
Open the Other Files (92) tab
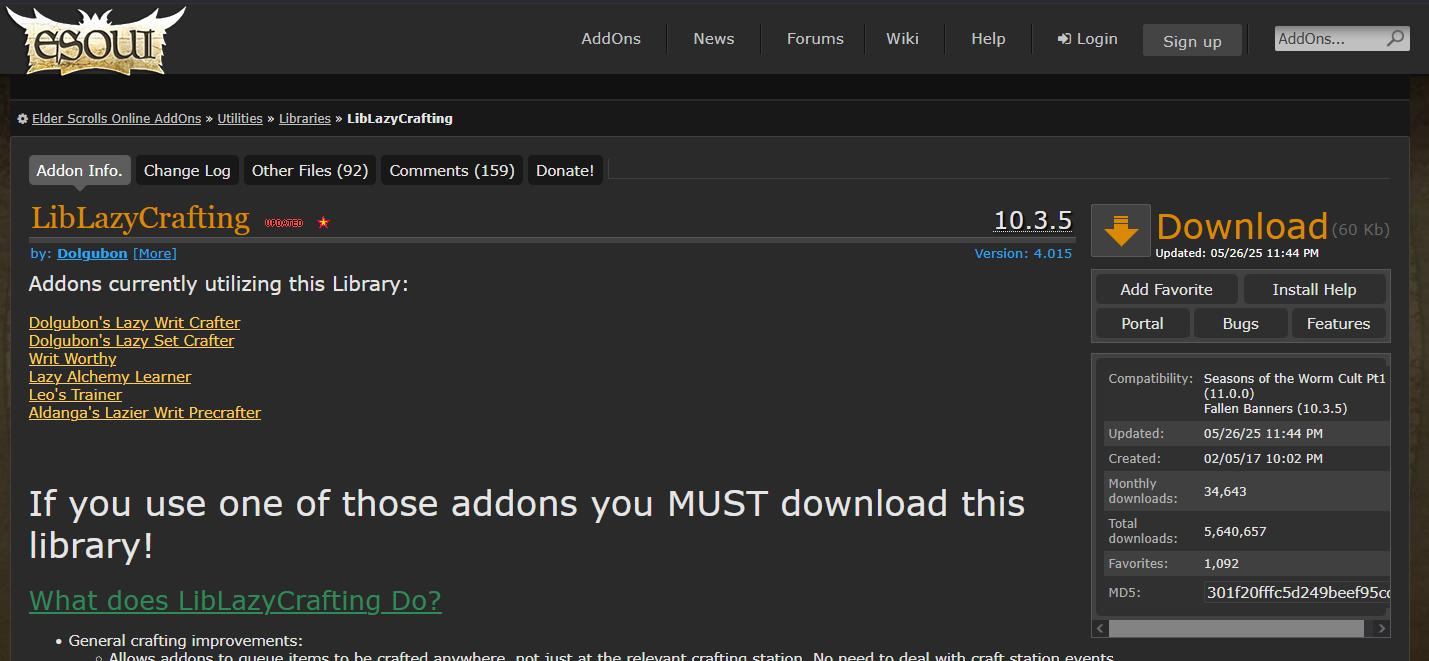click(x=310, y=171)
